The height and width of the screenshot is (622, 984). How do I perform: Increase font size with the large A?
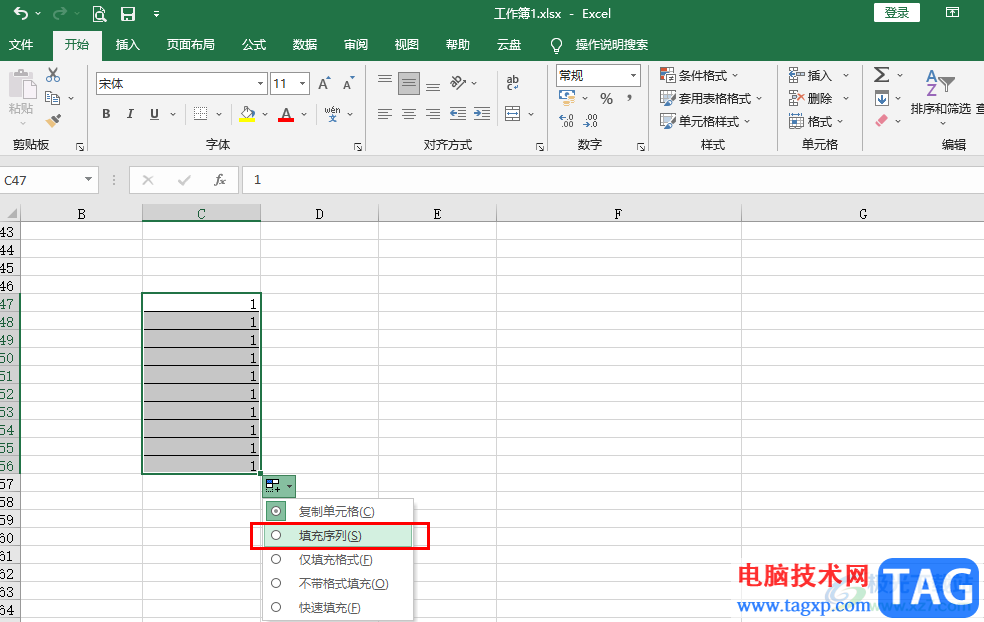324,83
